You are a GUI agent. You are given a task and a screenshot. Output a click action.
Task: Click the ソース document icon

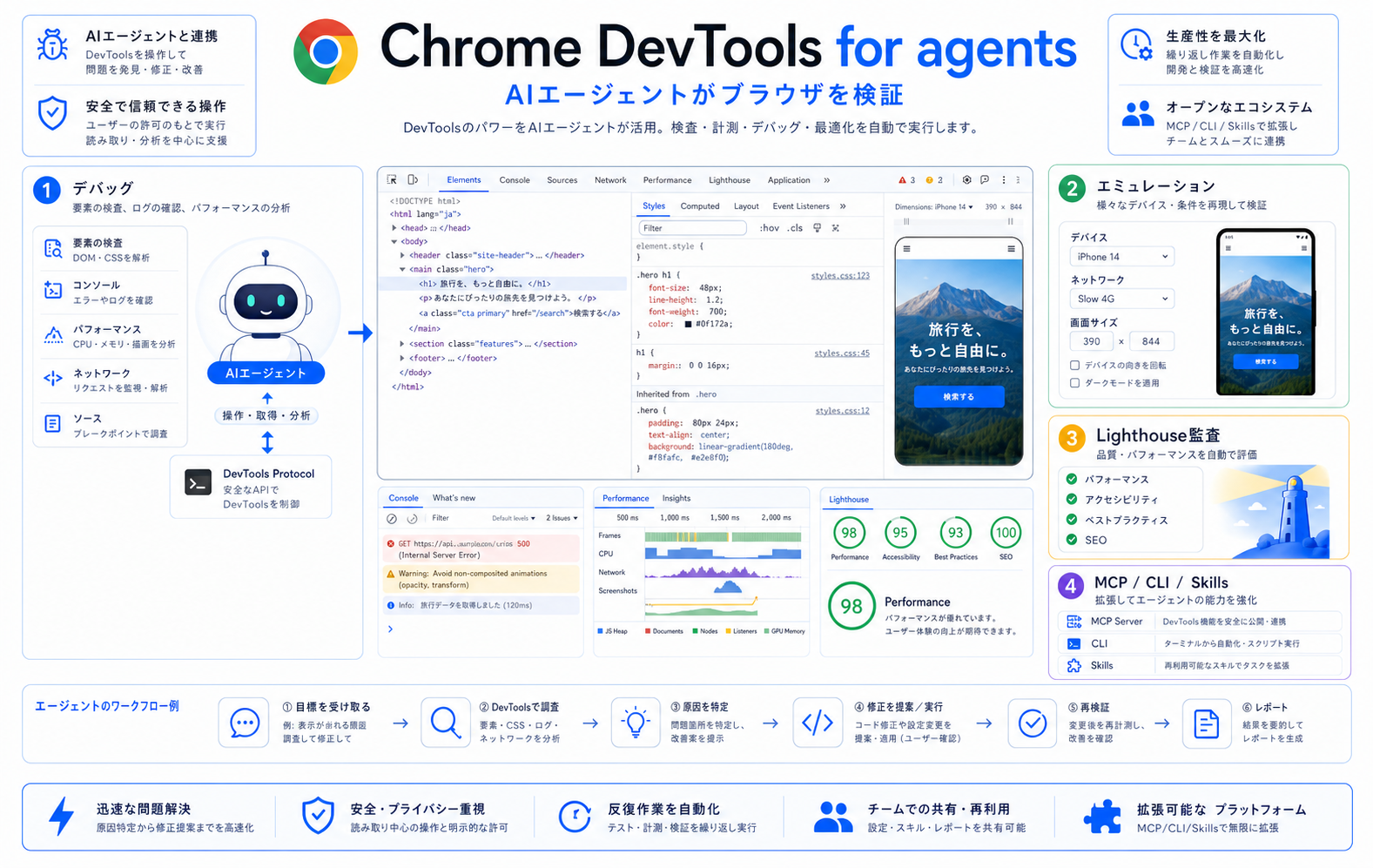(53, 424)
